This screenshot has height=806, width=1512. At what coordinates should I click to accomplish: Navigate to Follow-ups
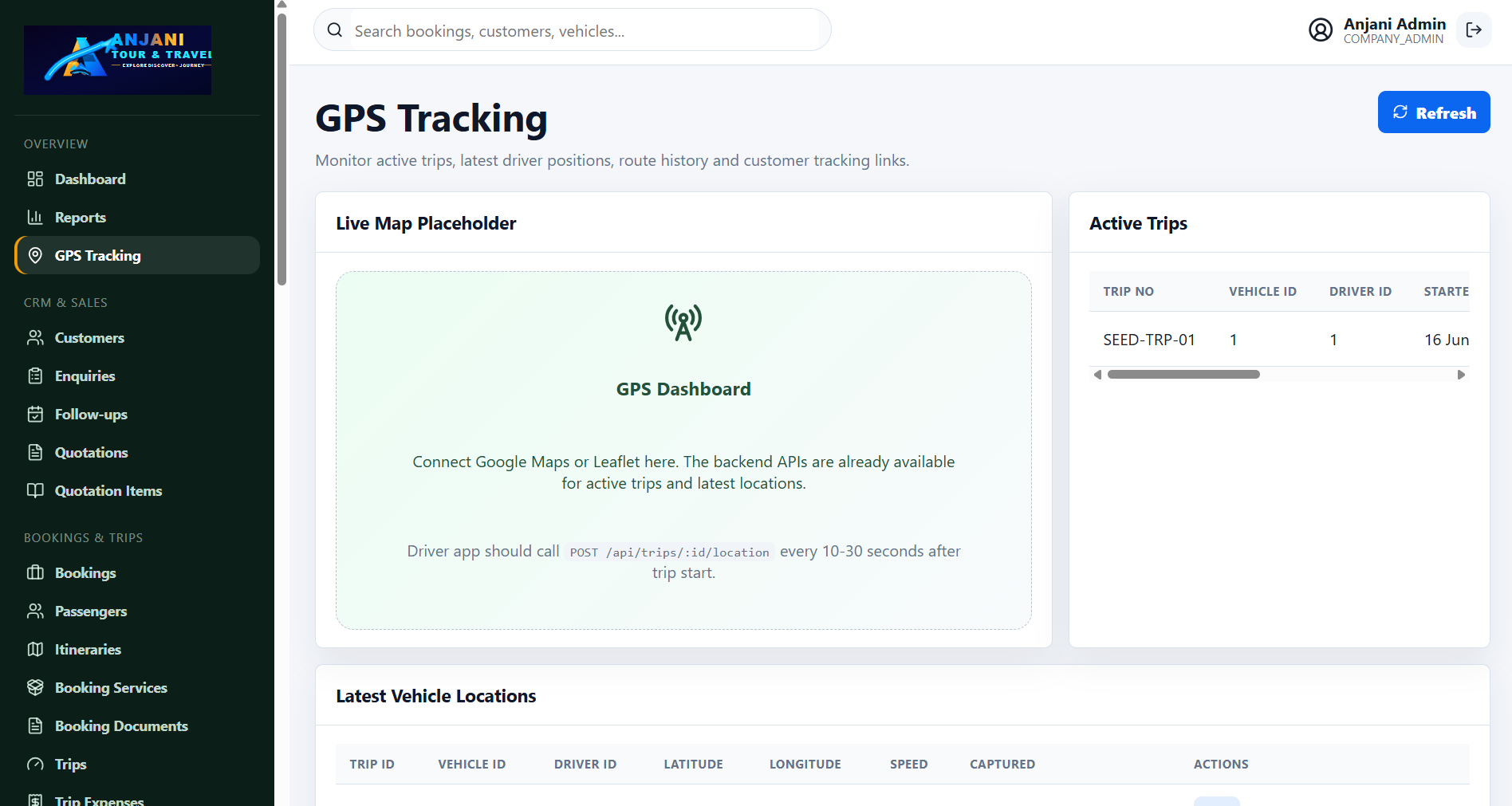pos(137,414)
